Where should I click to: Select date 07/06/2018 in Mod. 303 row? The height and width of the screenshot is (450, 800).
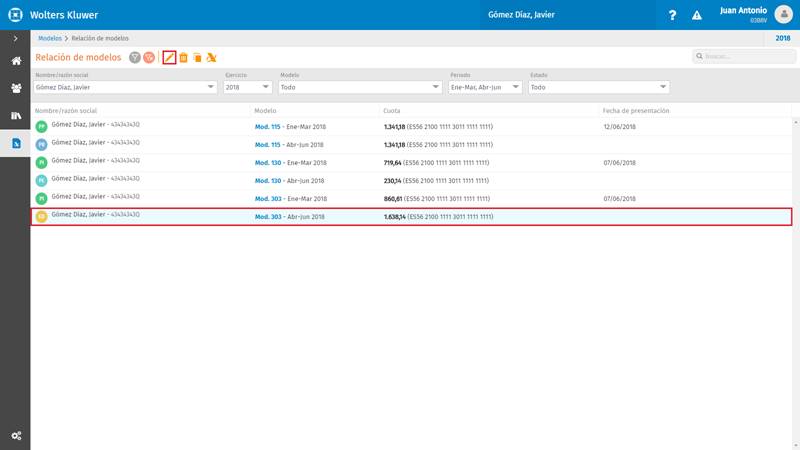tap(619, 198)
